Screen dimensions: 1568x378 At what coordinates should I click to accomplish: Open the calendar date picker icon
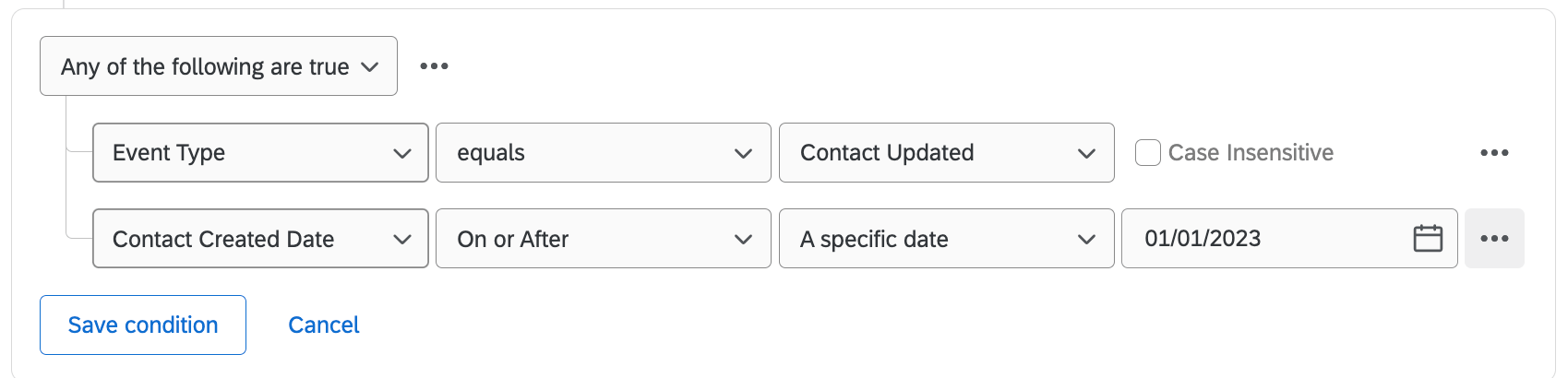tap(1428, 239)
